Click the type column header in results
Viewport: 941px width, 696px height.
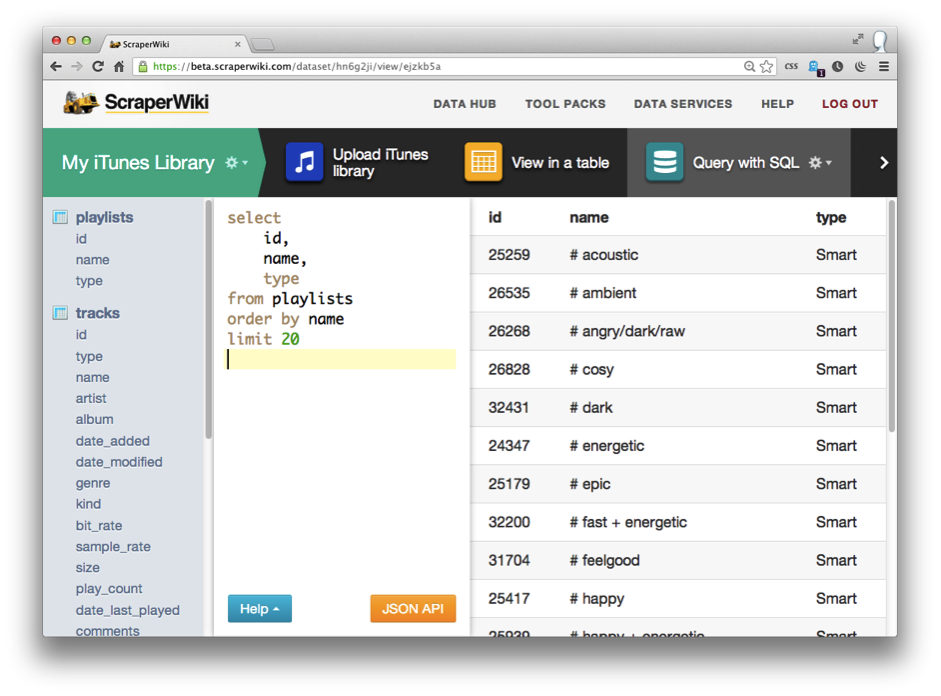[831, 217]
